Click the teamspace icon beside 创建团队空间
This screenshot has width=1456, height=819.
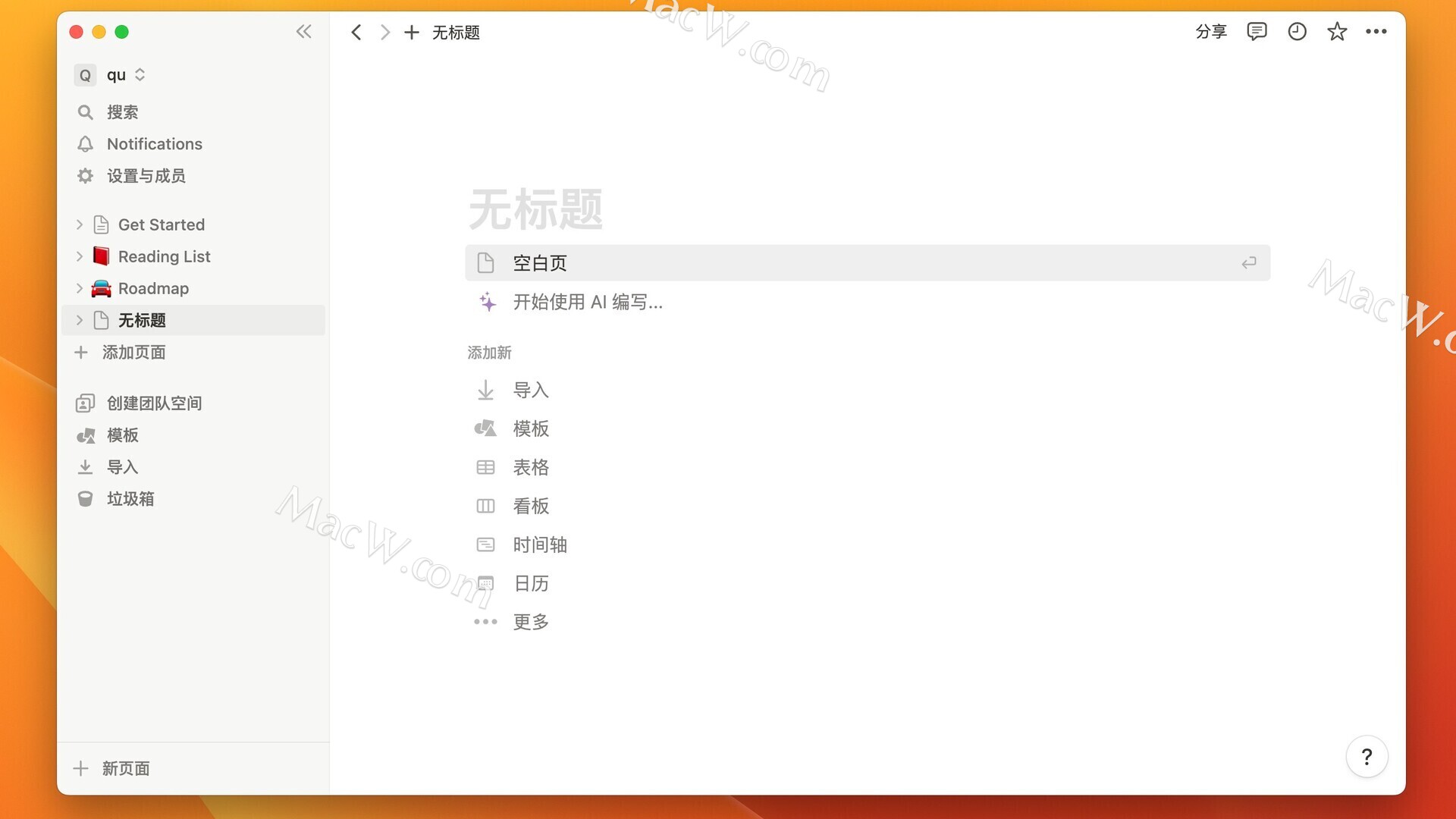[85, 403]
